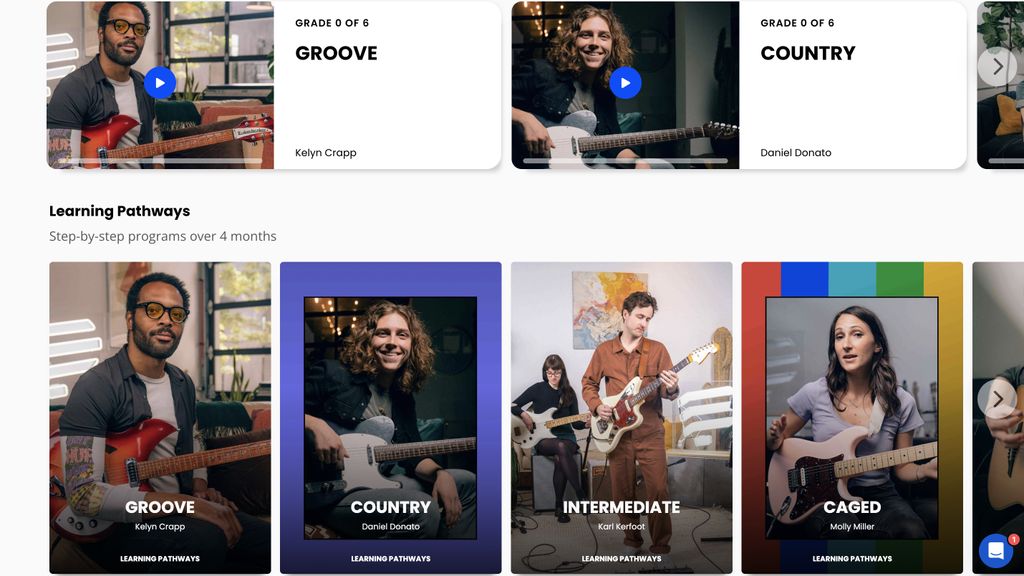This screenshot has height=576, width=1024.
Task: Select instructor name Kelyn Crapp in top card
Action: [x=326, y=153]
